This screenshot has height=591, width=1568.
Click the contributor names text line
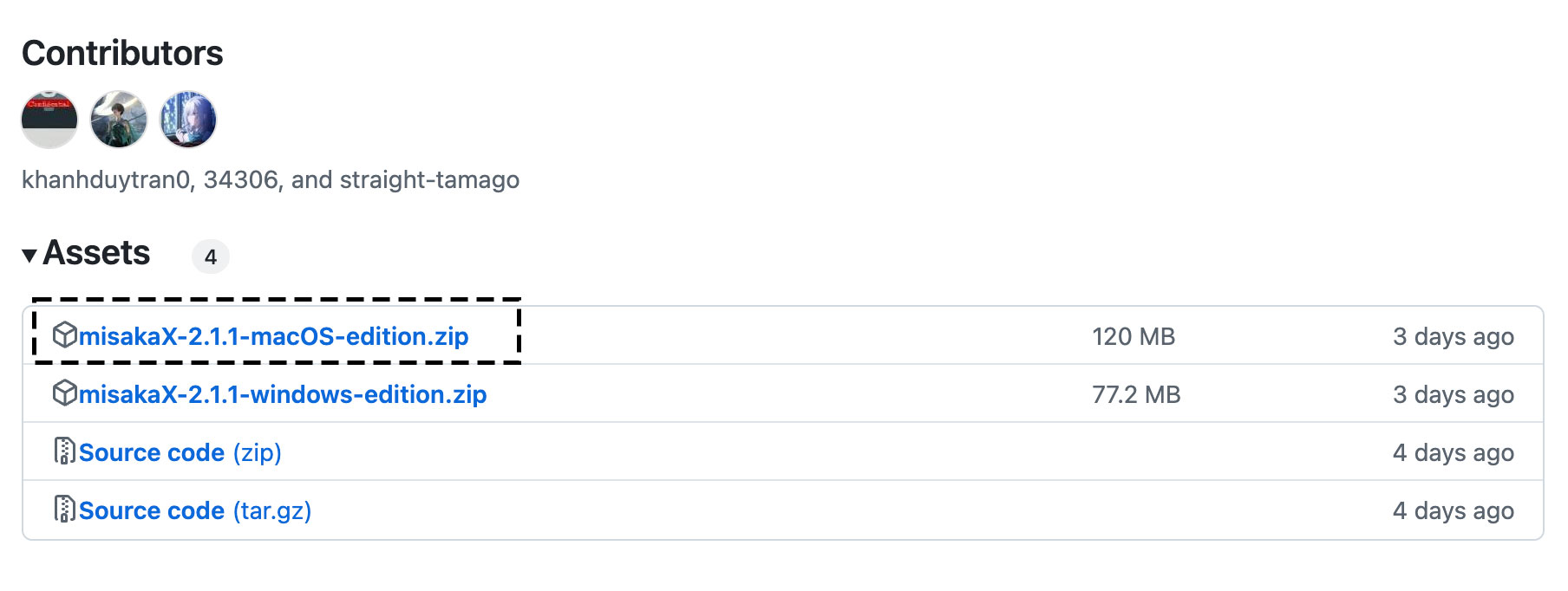tap(271, 179)
